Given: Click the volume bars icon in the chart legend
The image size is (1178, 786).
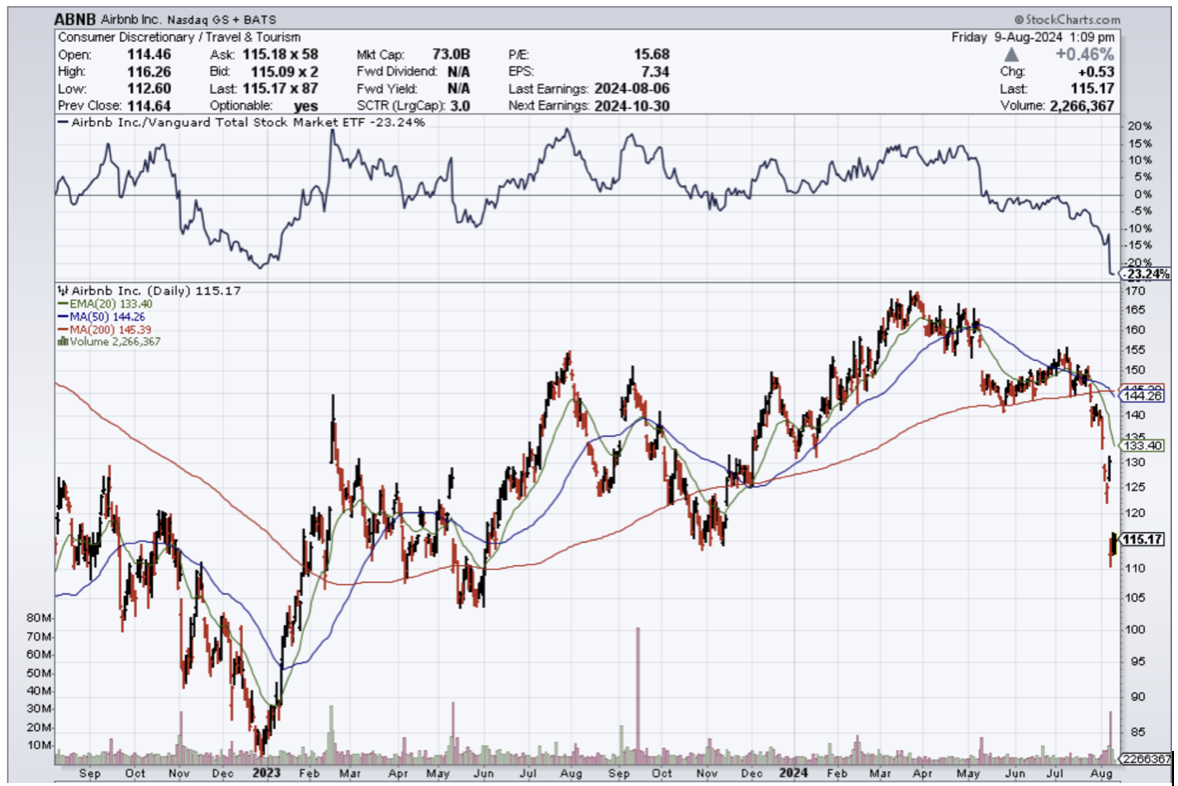Looking at the screenshot, I should pyautogui.click(x=63, y=341).
